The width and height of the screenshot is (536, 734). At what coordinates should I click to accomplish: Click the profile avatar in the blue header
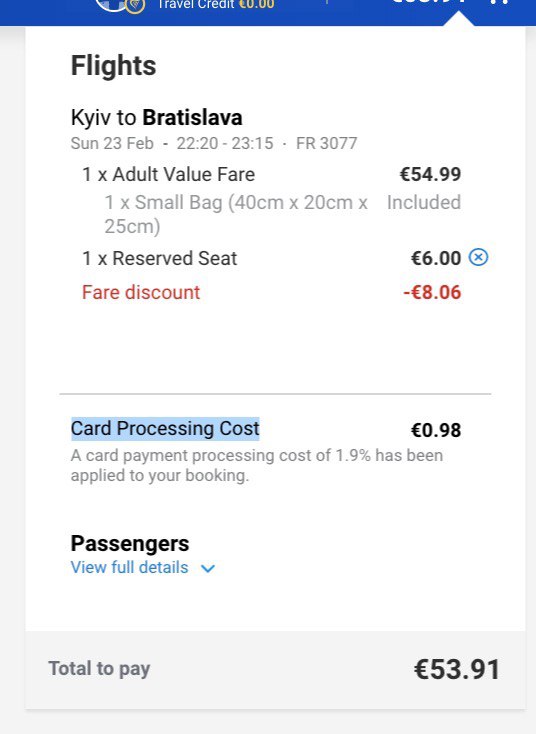[x=110, y=5]
